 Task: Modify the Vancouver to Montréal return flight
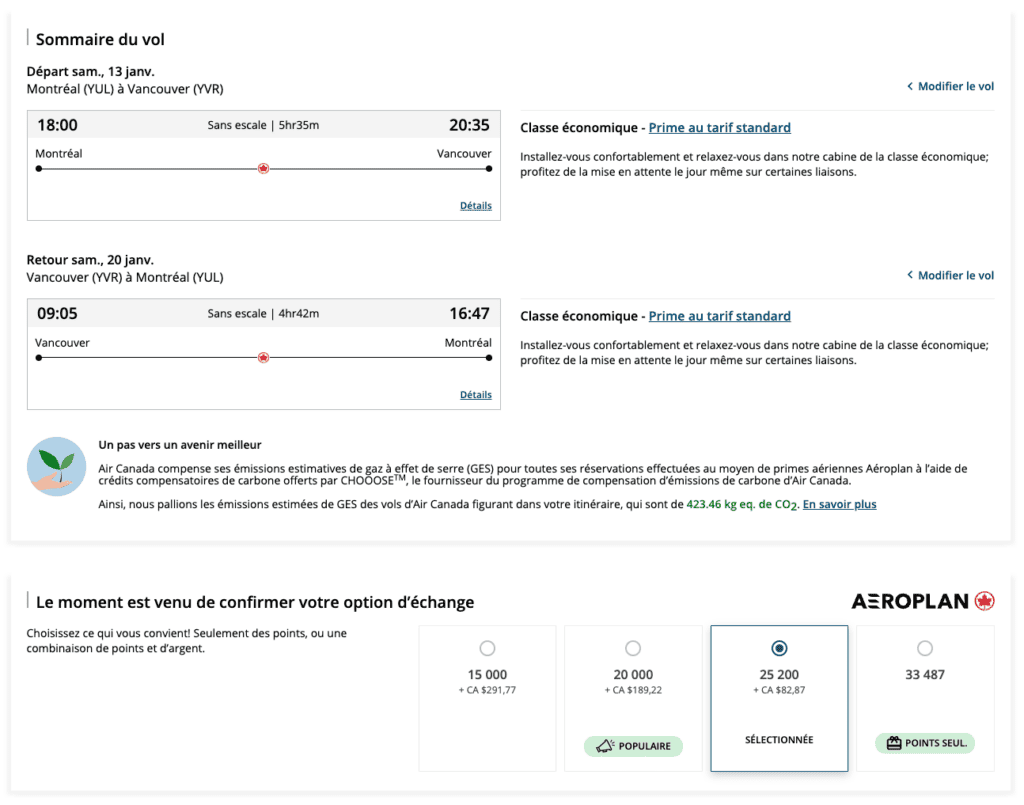coord(955,276)
